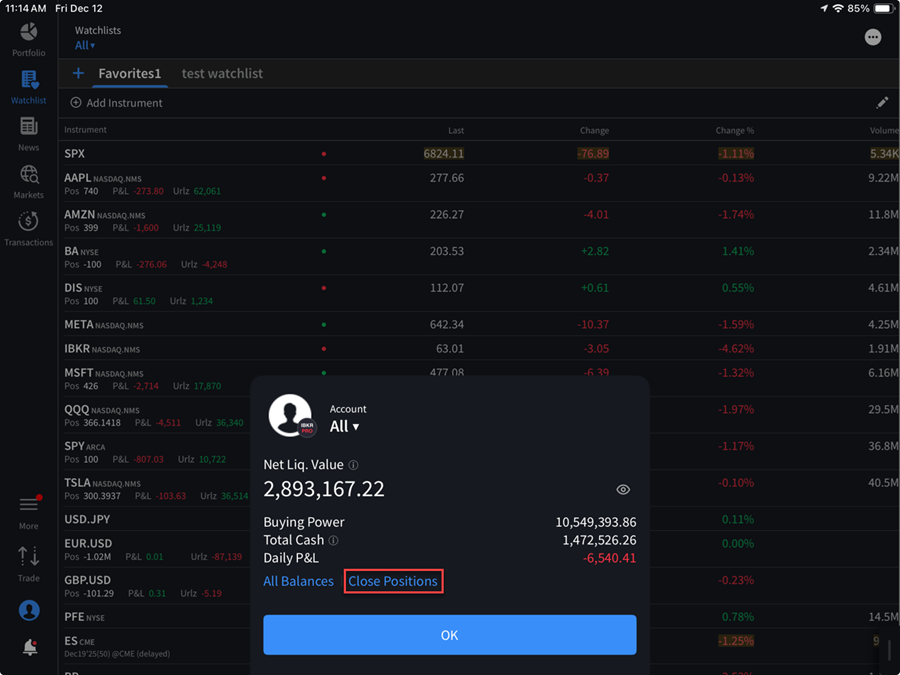Viewport: 900px width, 675px height.
Task: Switch to the test watchlist tab
Action: pos(221,73)
